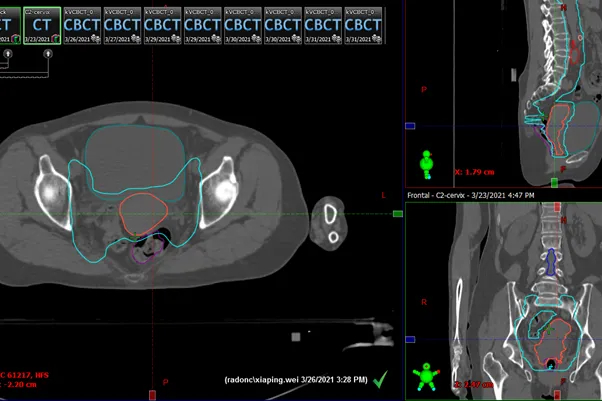Select the red contour in the sagittal view

pyautogui.click(x=574, y=52)
